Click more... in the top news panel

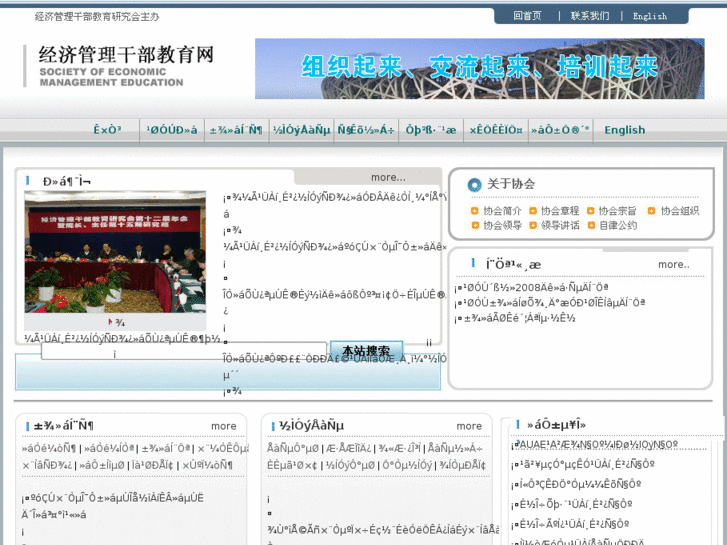[388, 177]
